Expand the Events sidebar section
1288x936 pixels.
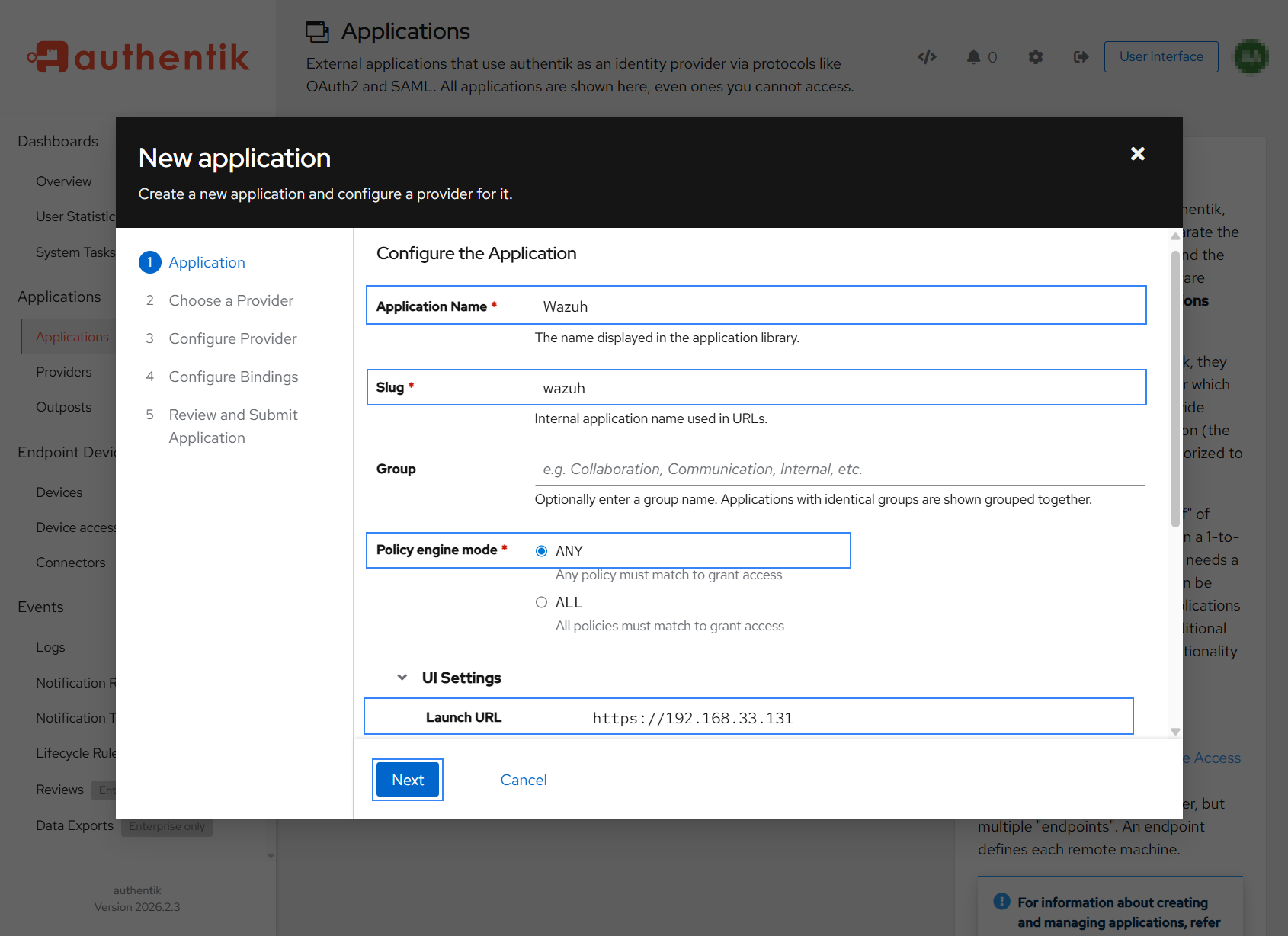point(40,607)
